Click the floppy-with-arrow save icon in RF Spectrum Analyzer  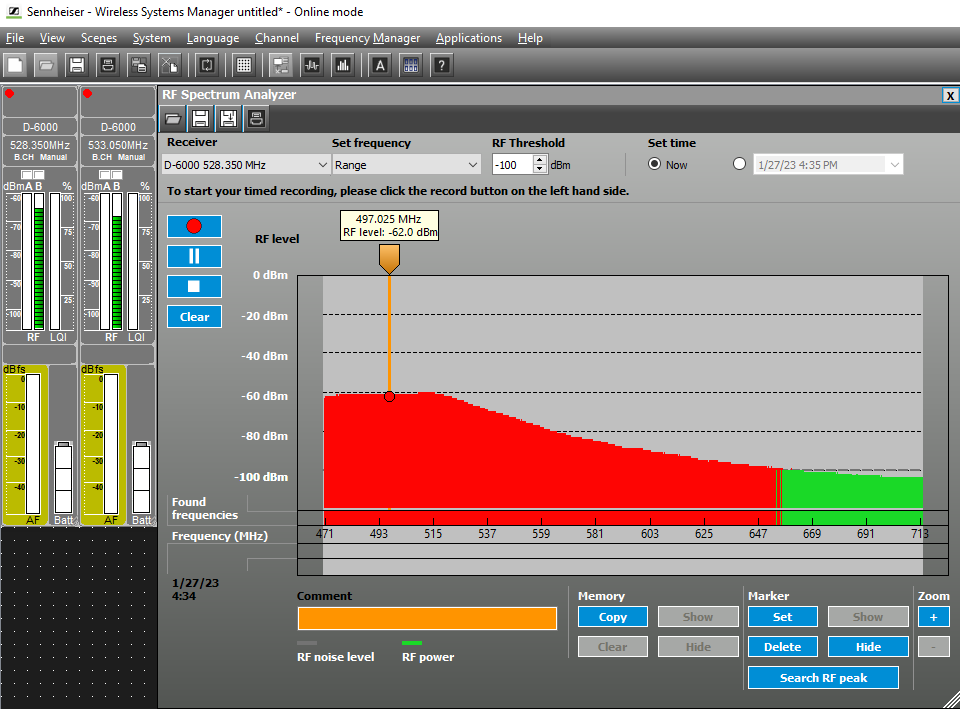228,118
